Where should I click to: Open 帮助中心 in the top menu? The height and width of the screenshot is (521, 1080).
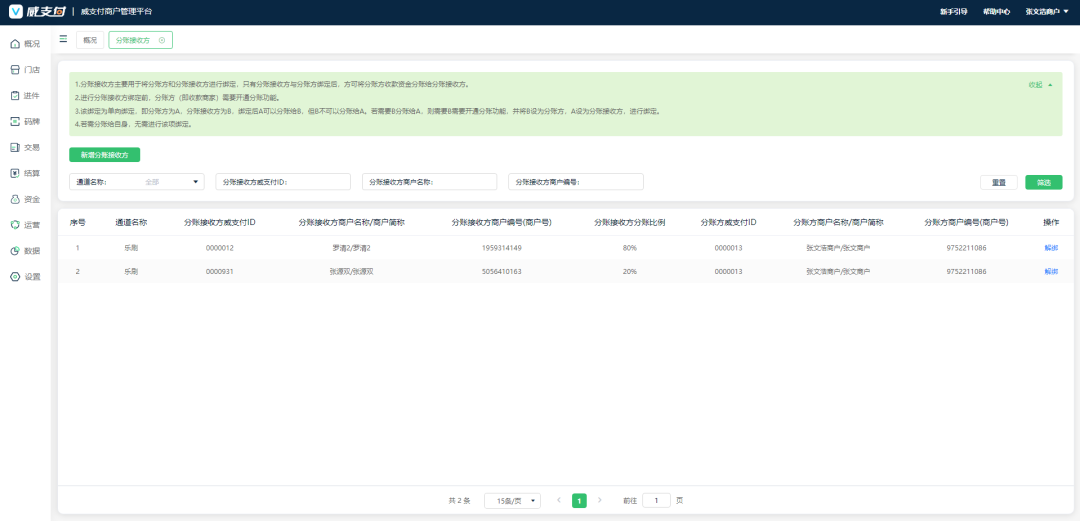pyautogui.click(x=997, y=11)
